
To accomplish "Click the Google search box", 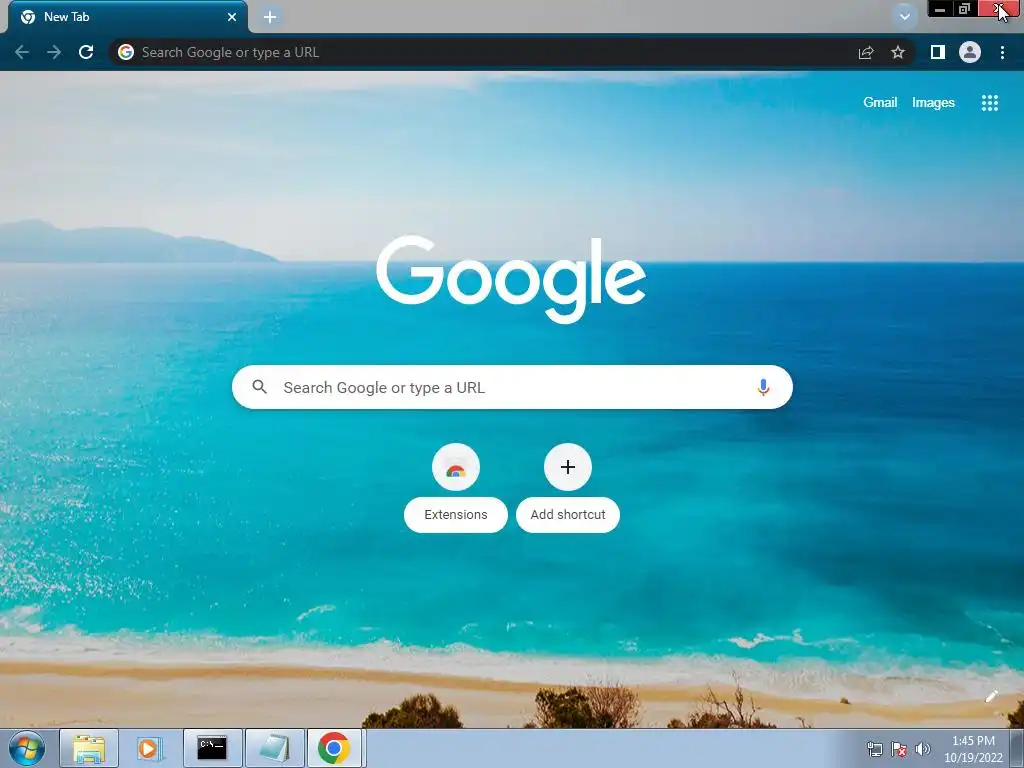I will click(512, 387).
